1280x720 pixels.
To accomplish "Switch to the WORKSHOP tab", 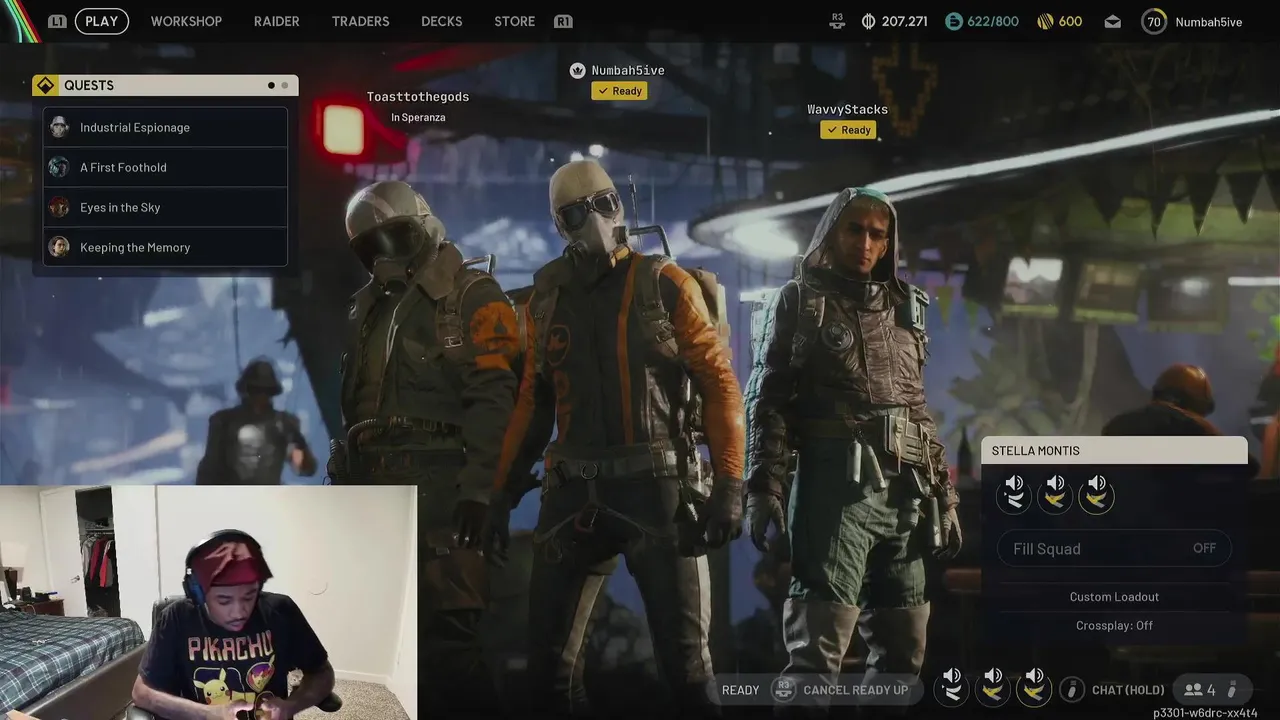I will pos(186,21).
